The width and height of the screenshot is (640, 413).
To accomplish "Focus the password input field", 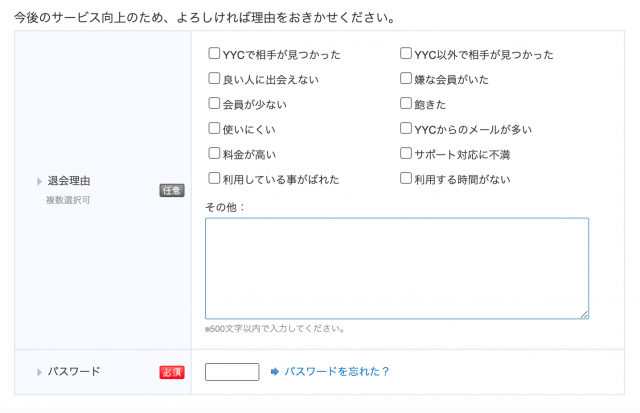I will 232,372.
